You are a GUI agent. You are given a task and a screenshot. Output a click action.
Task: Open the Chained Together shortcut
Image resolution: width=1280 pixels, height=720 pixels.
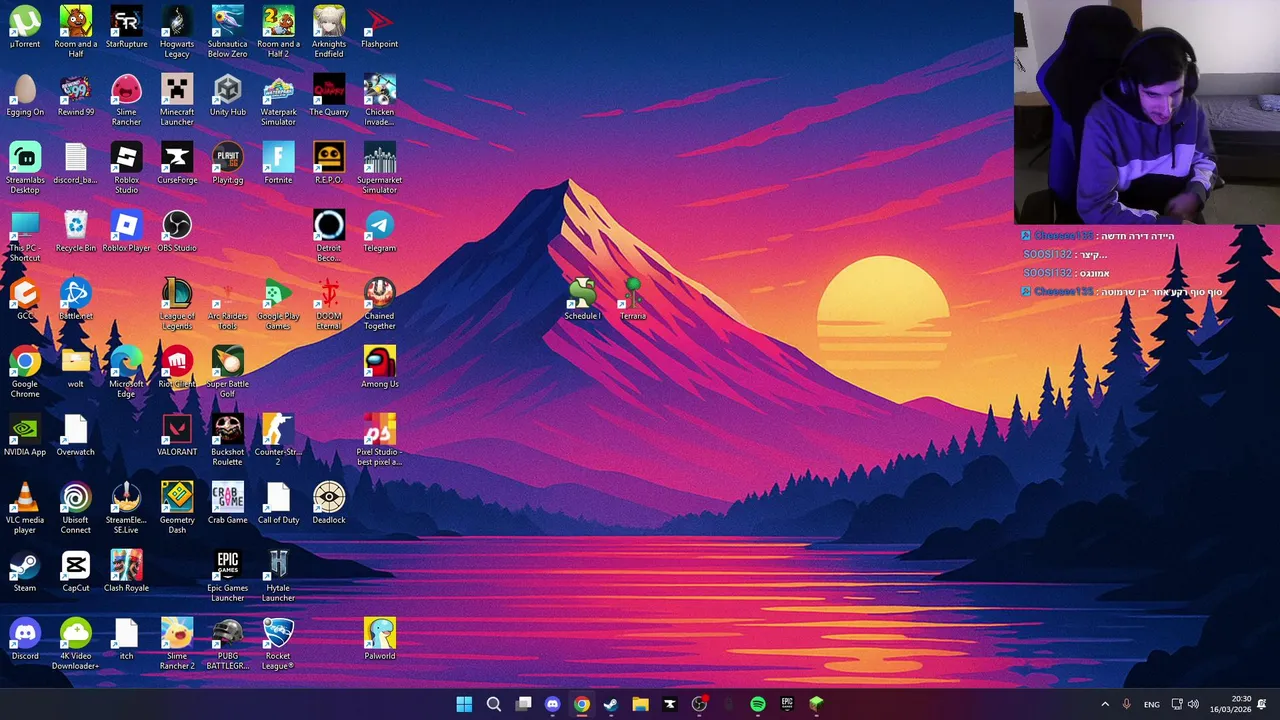click(380, 304)
